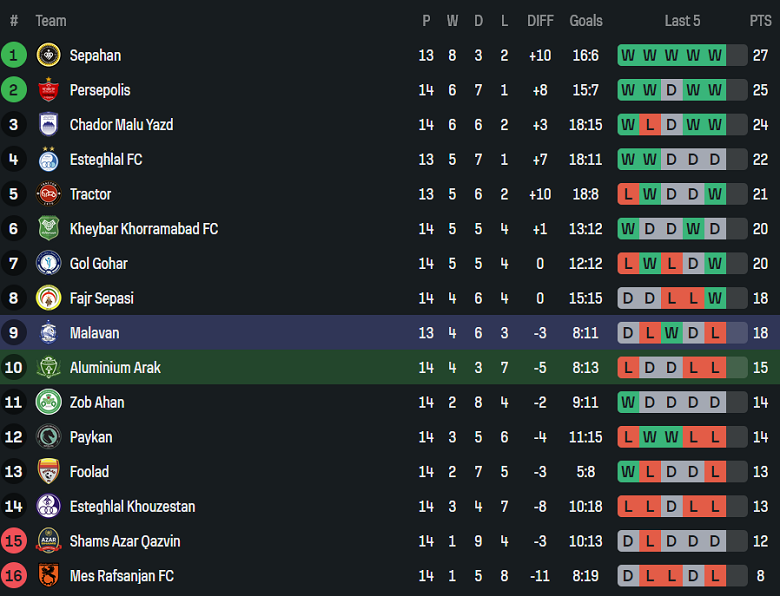
Task: Click the Zob Ahan team logo
Action: (48, 402)
